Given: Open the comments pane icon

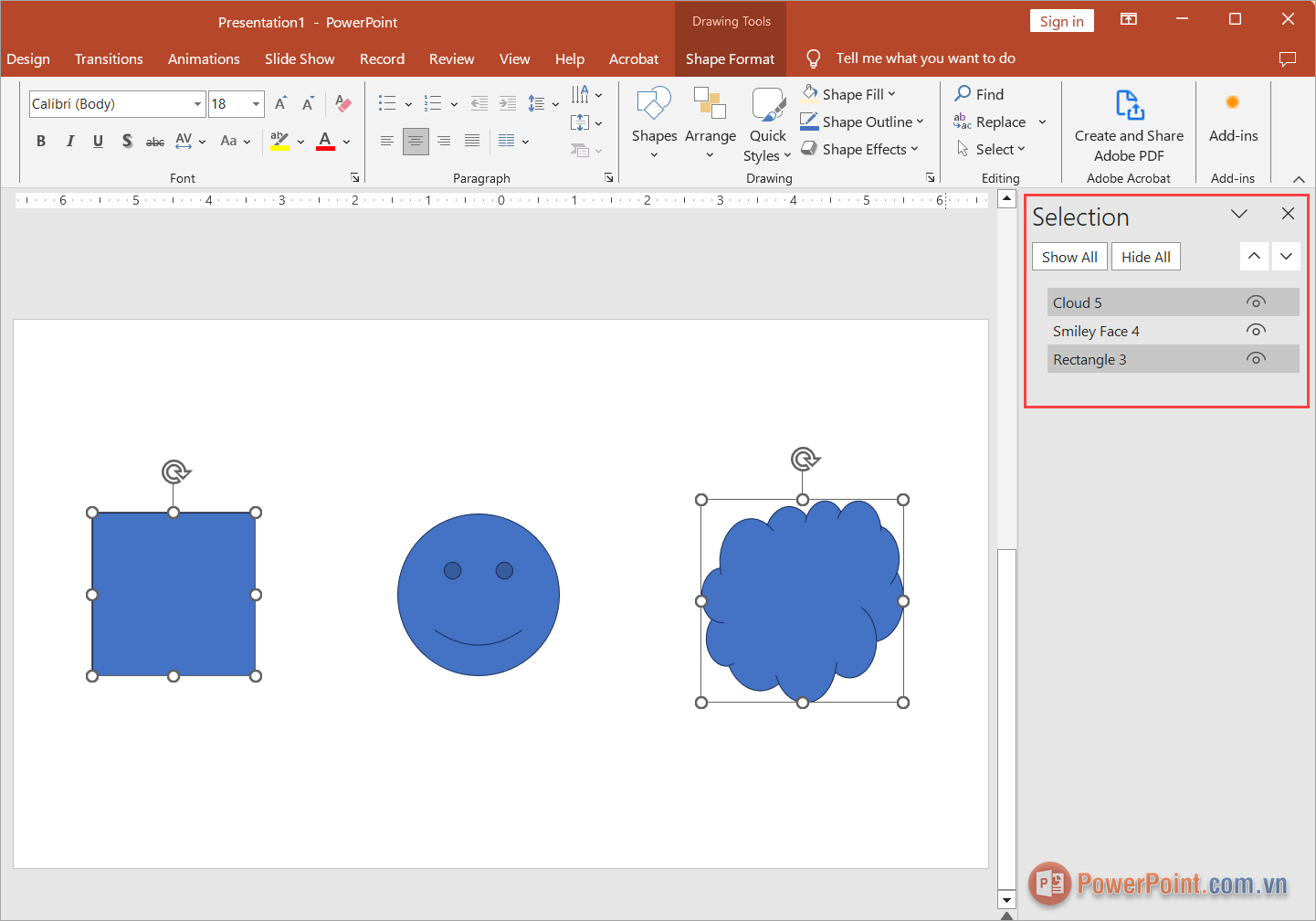Looking at the screenshot, I should [1288, 58].
